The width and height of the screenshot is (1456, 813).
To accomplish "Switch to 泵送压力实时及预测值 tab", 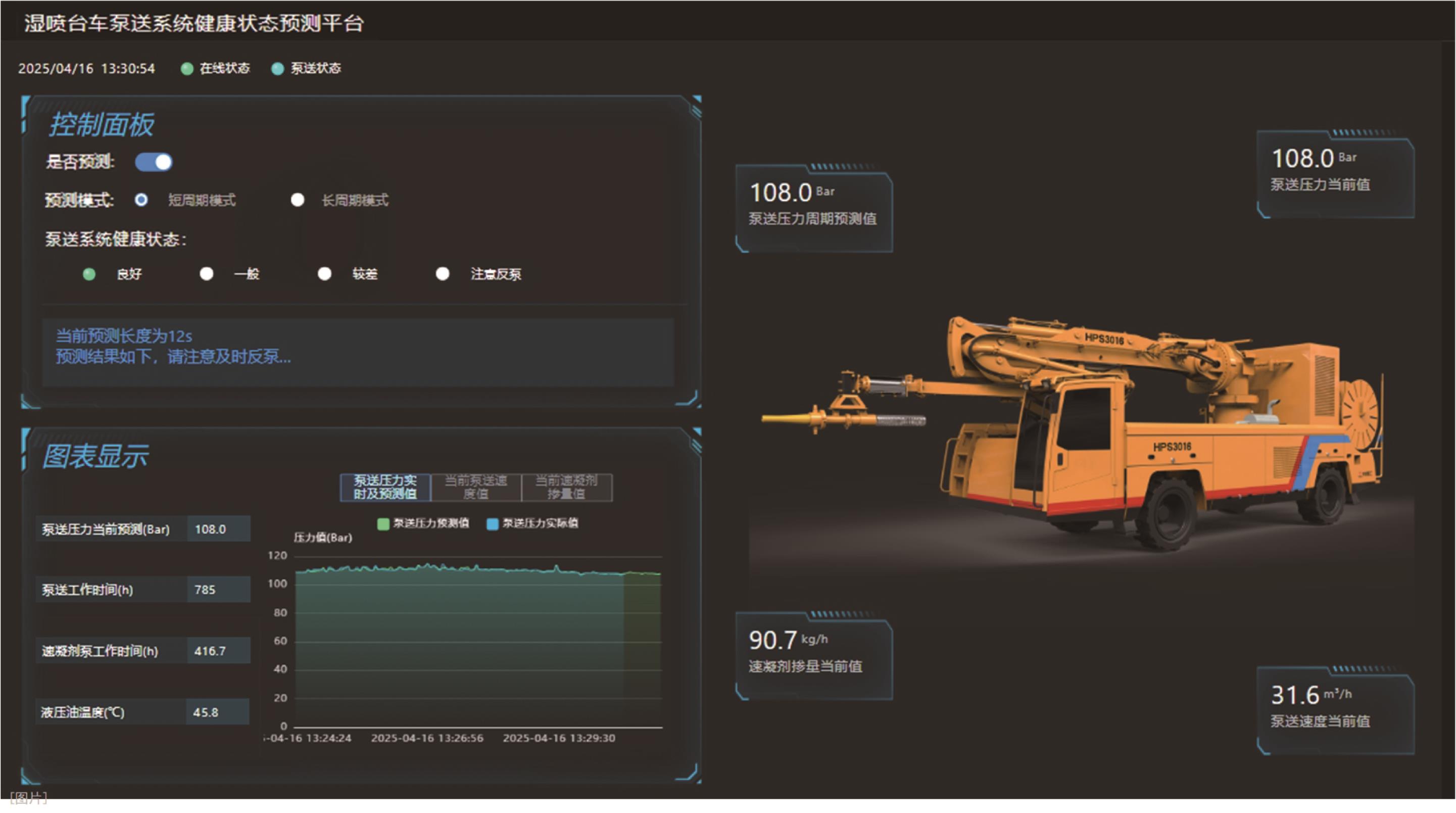I will click(x=385, y=487).
